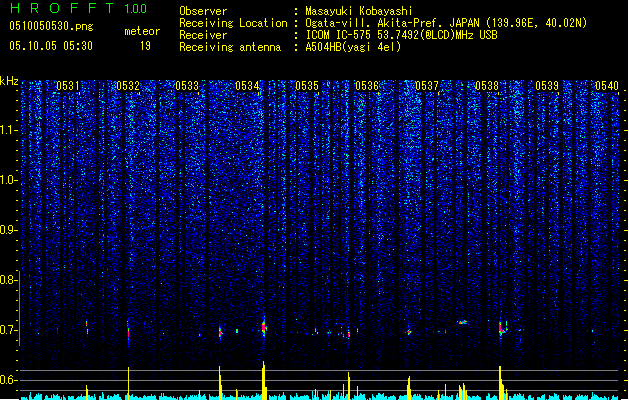Select the 0.7 kHz axis label
This screenshot has width=629, height=400.
[x=9, y=330]
